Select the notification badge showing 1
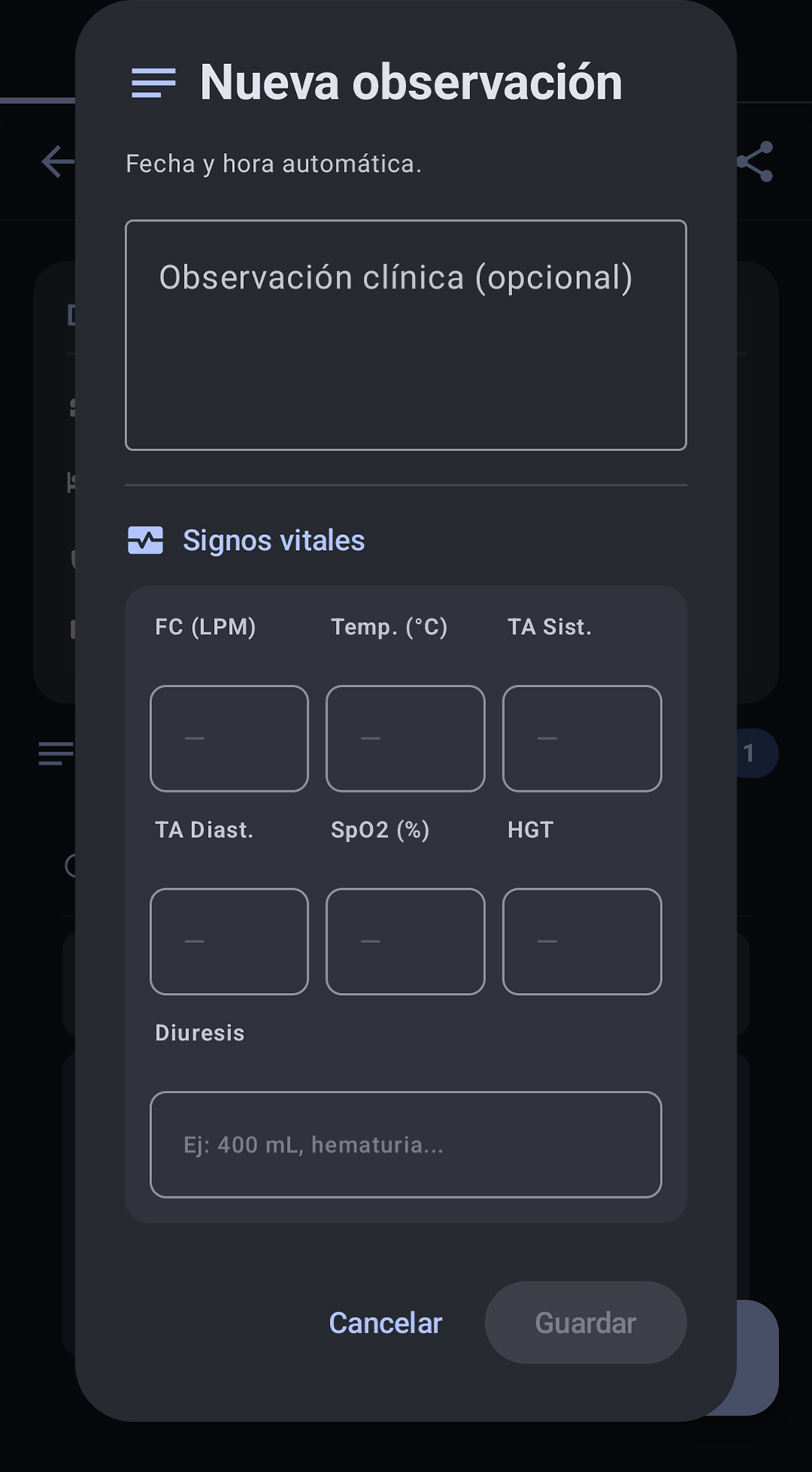The width and height of the screenshot is (812, 1472). 750,753
